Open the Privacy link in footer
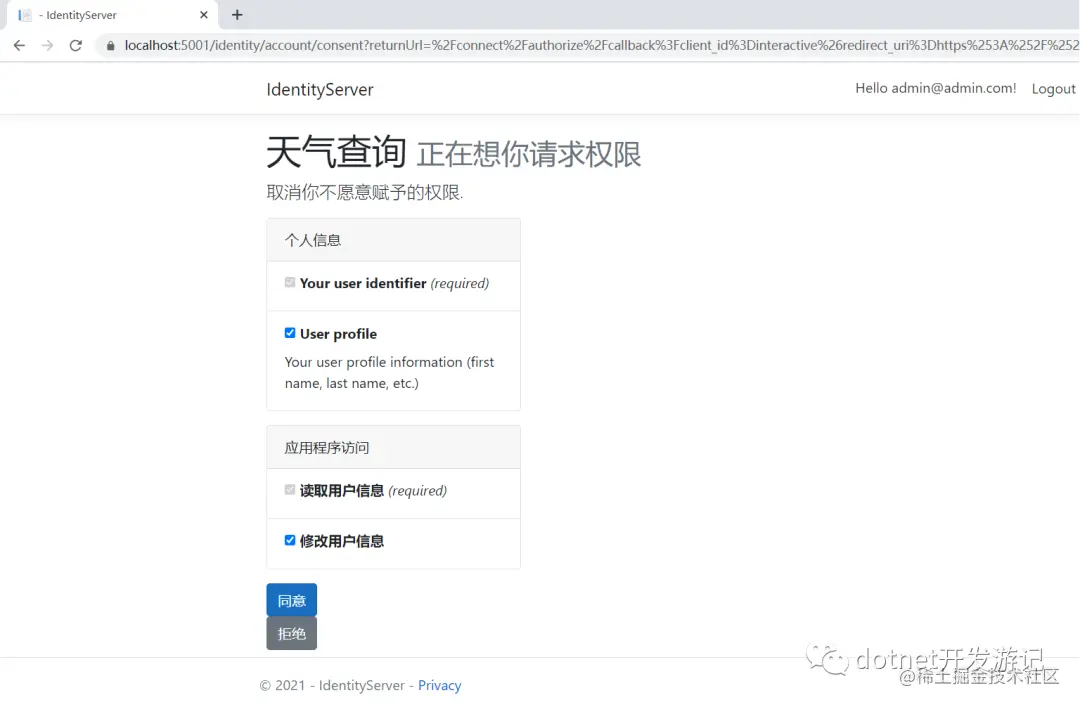 [x=439, y=685]
